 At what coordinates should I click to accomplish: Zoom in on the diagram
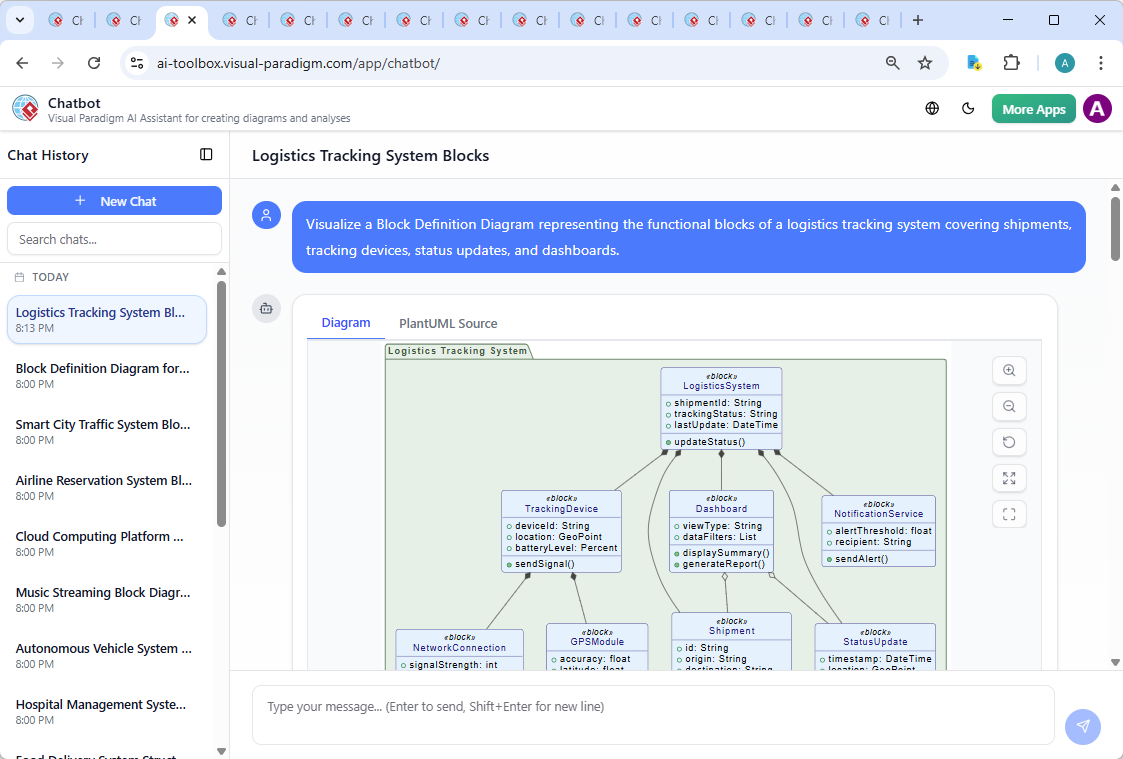[x=1009, y=370]
